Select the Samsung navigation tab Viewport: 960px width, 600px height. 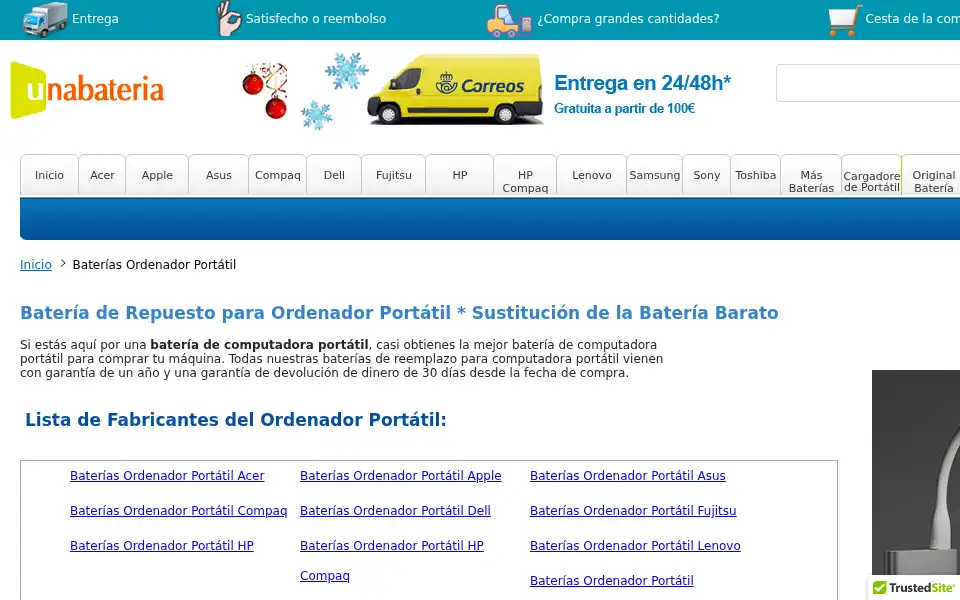[x=654, y=175]
